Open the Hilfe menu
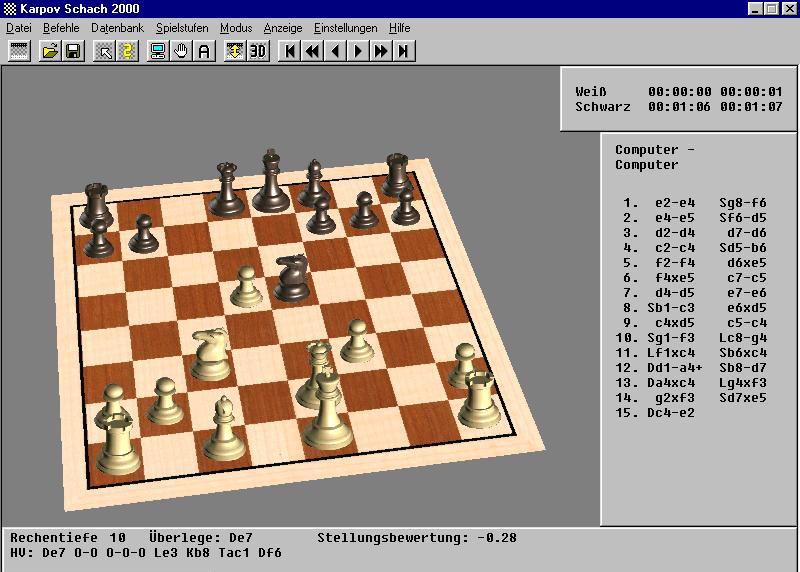 click(x=399, y=28)
